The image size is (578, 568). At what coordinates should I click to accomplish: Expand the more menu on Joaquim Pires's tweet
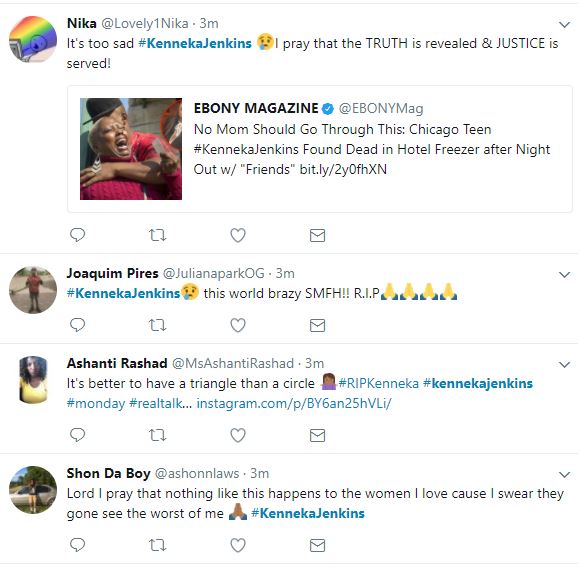[564, 275]
